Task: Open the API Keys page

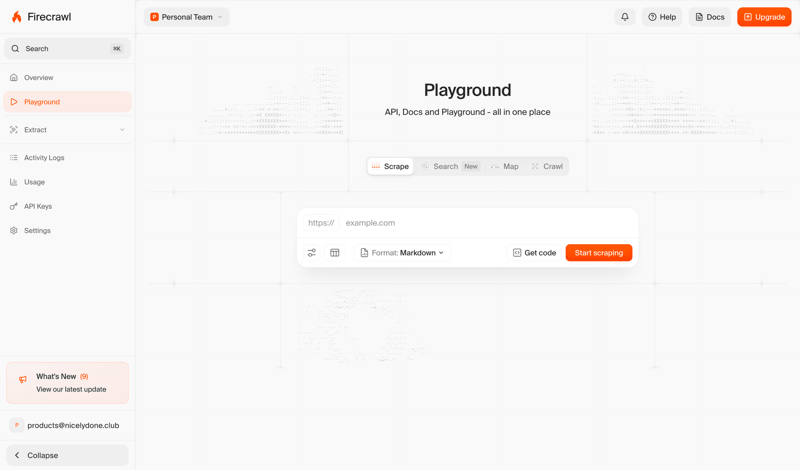Action: tap(67, 206)
